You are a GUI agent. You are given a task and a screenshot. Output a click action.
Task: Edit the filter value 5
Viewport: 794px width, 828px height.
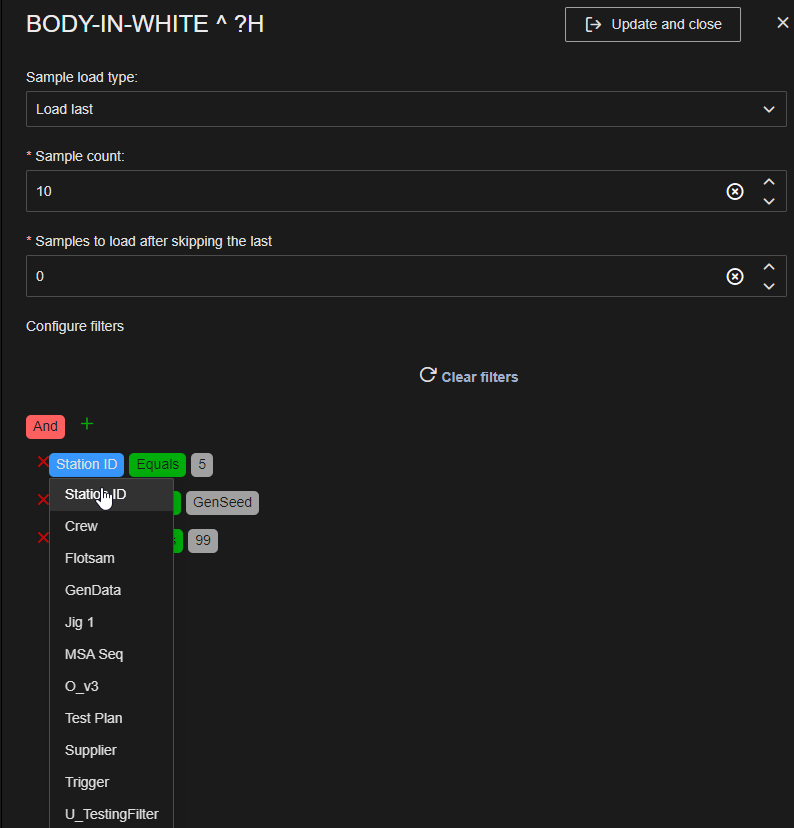click(x=202, y=464)
